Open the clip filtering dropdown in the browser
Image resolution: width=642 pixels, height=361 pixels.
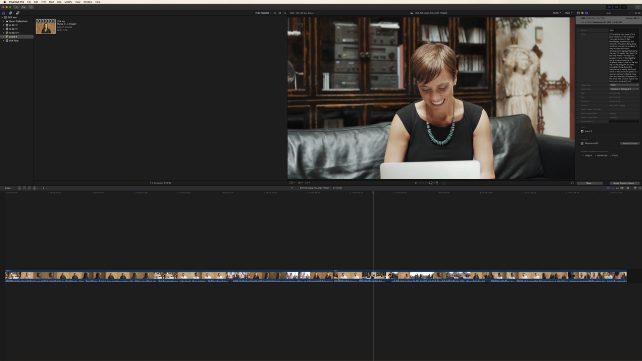click(x=262, y=13)
